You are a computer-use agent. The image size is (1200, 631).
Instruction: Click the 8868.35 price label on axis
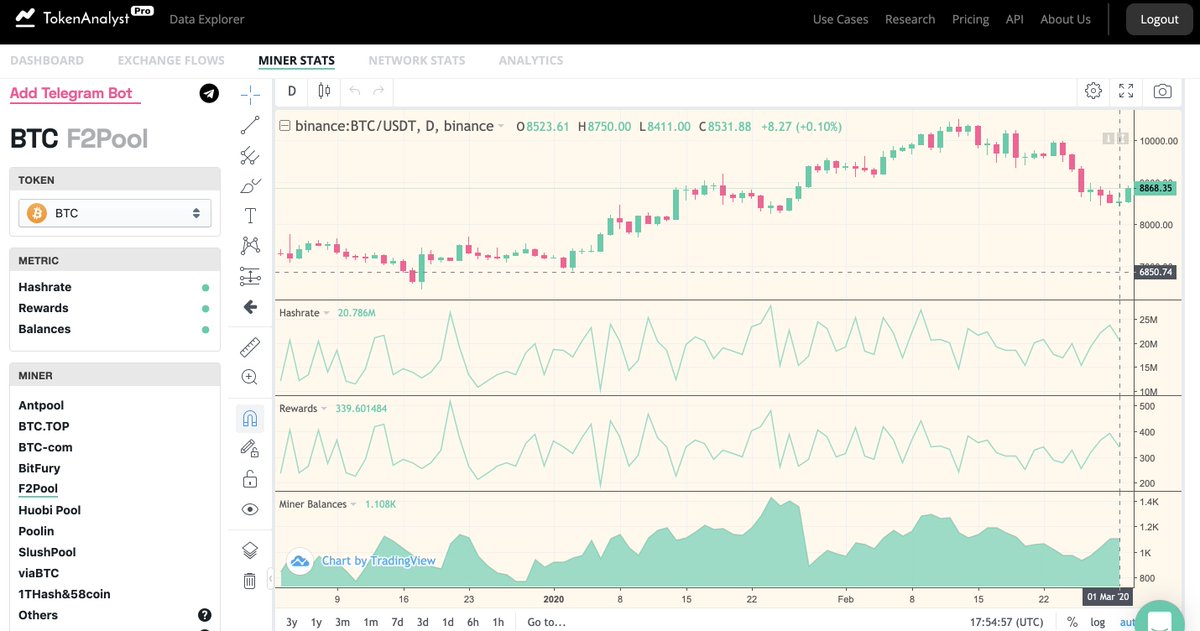[1154, 188]
